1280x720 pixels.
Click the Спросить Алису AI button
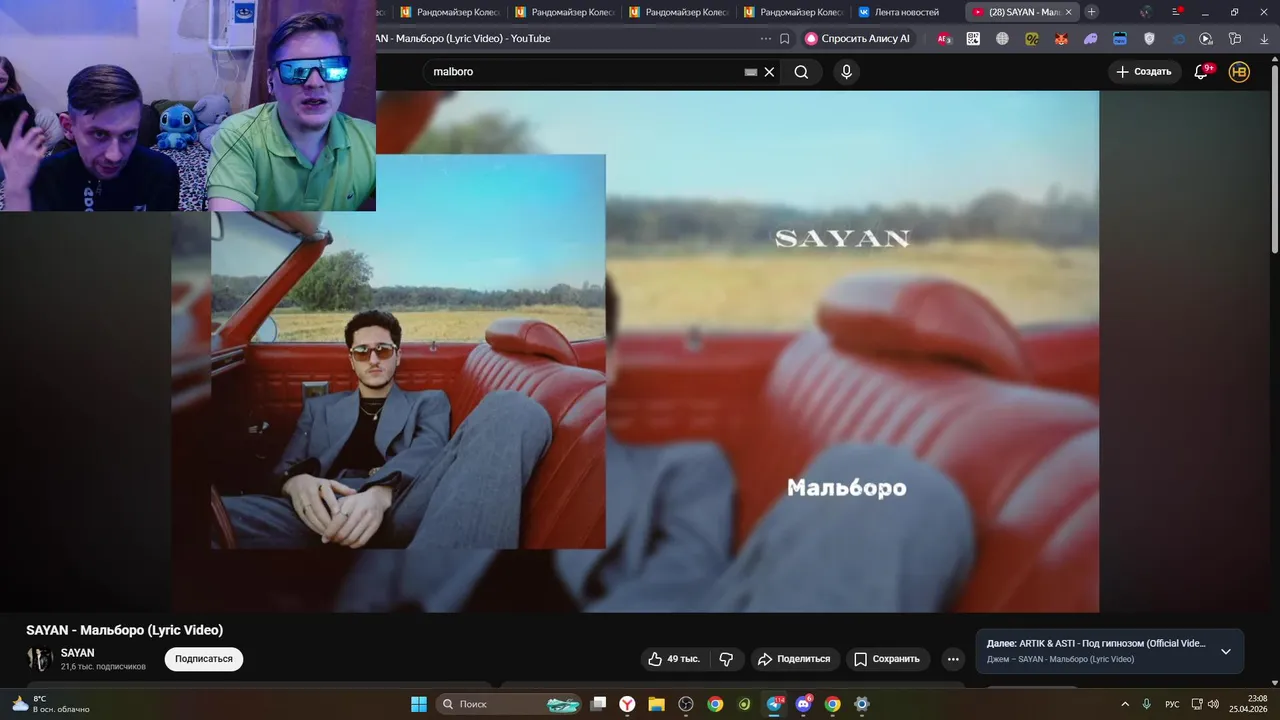(x=858, y=39)
